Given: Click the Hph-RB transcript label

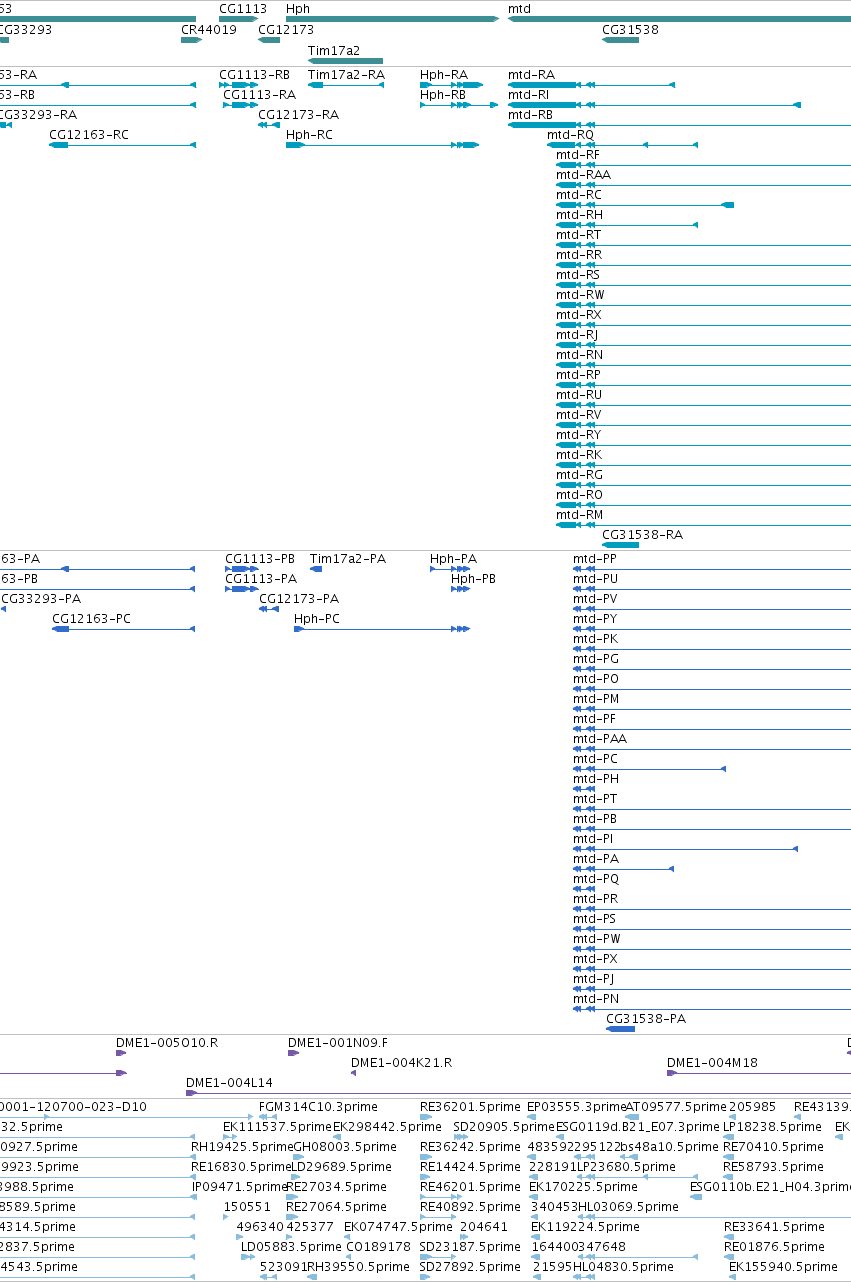Looking at the screenshot, I should pos(443,95).
